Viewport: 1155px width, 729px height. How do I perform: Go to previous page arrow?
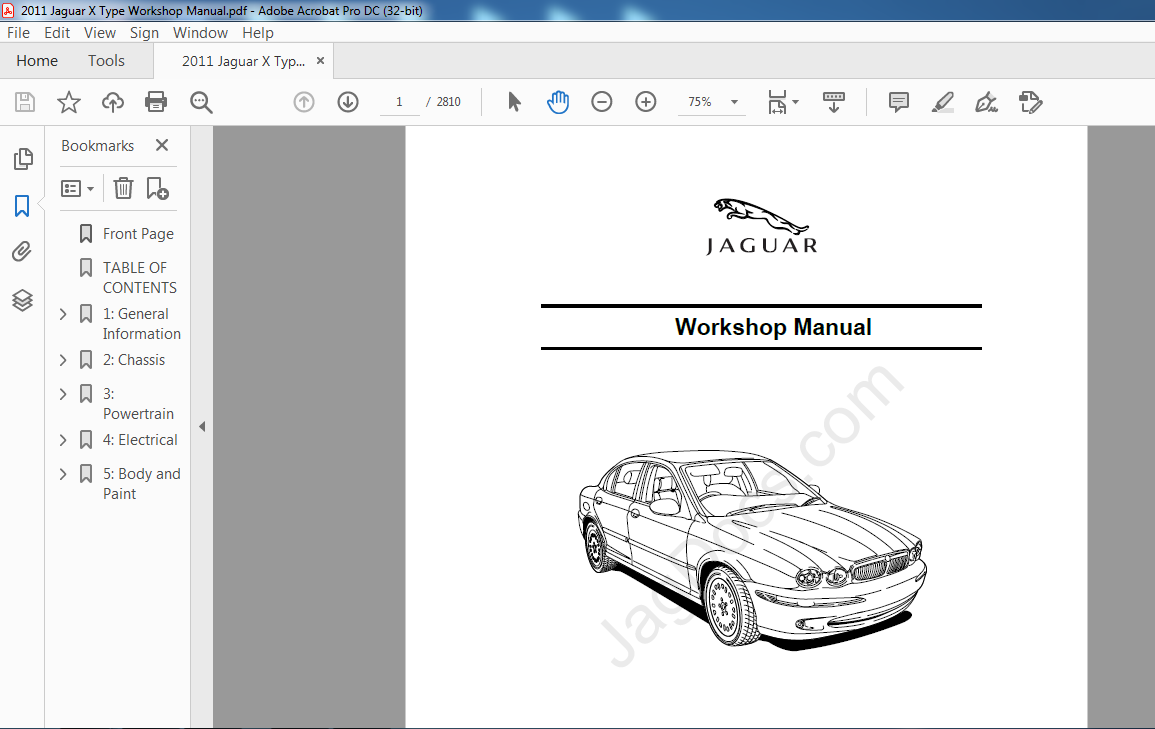303,102
